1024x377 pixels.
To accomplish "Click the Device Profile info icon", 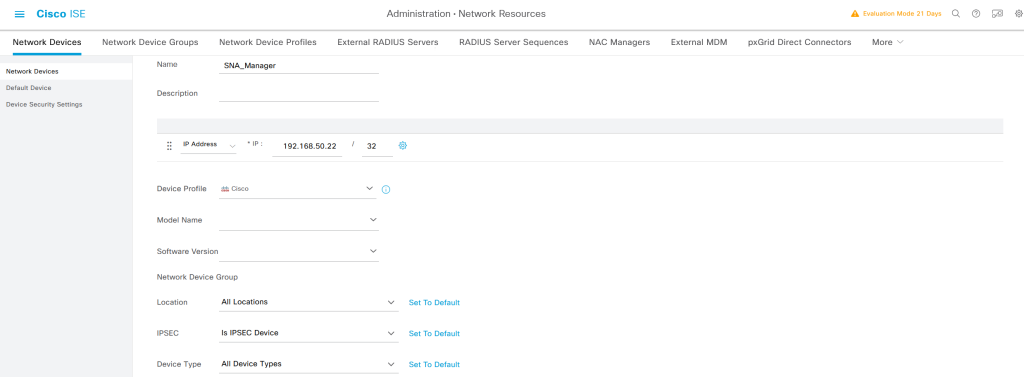I will point(386,189).
